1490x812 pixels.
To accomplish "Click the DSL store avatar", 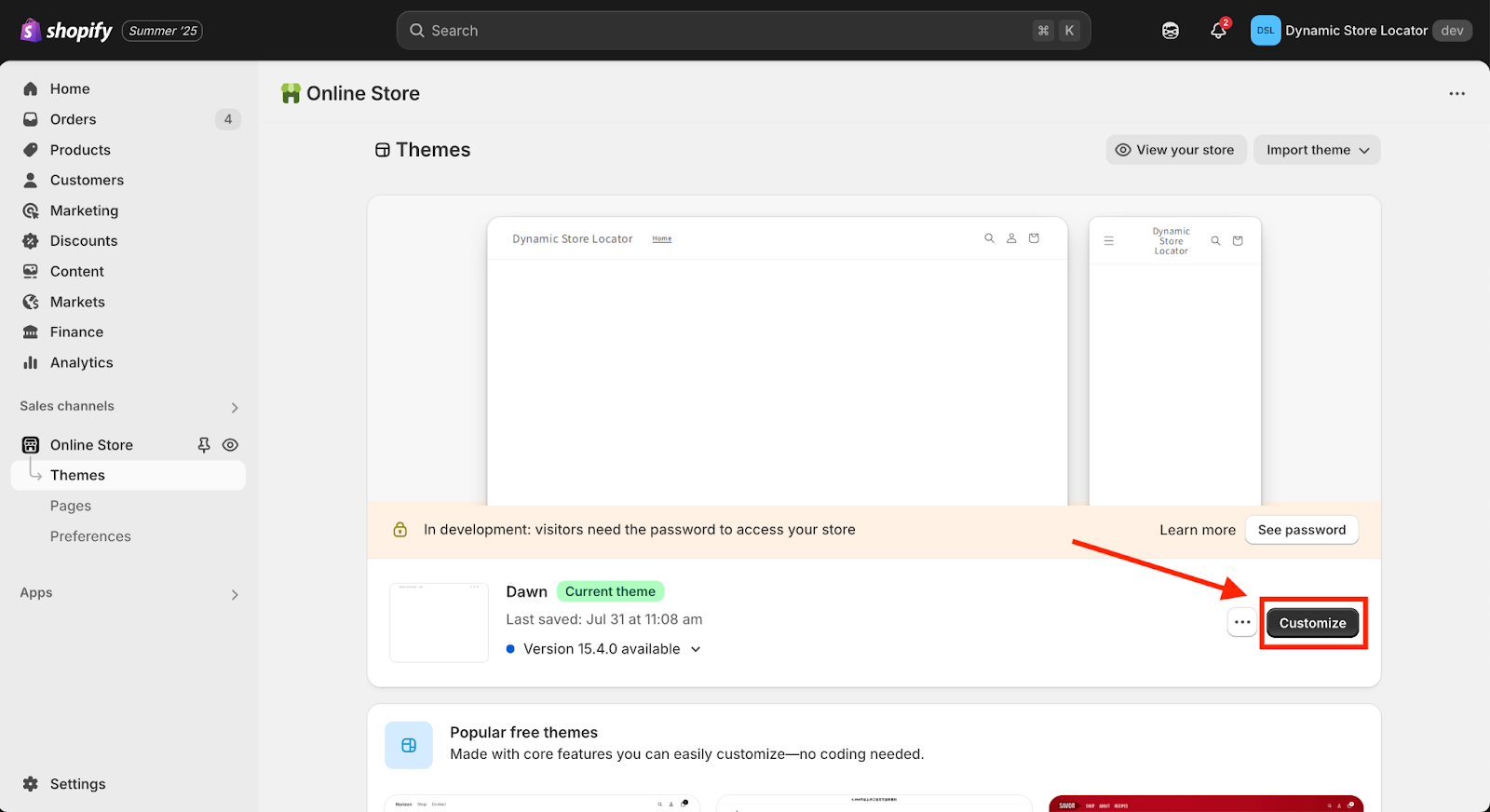I will pos(1266,31).
